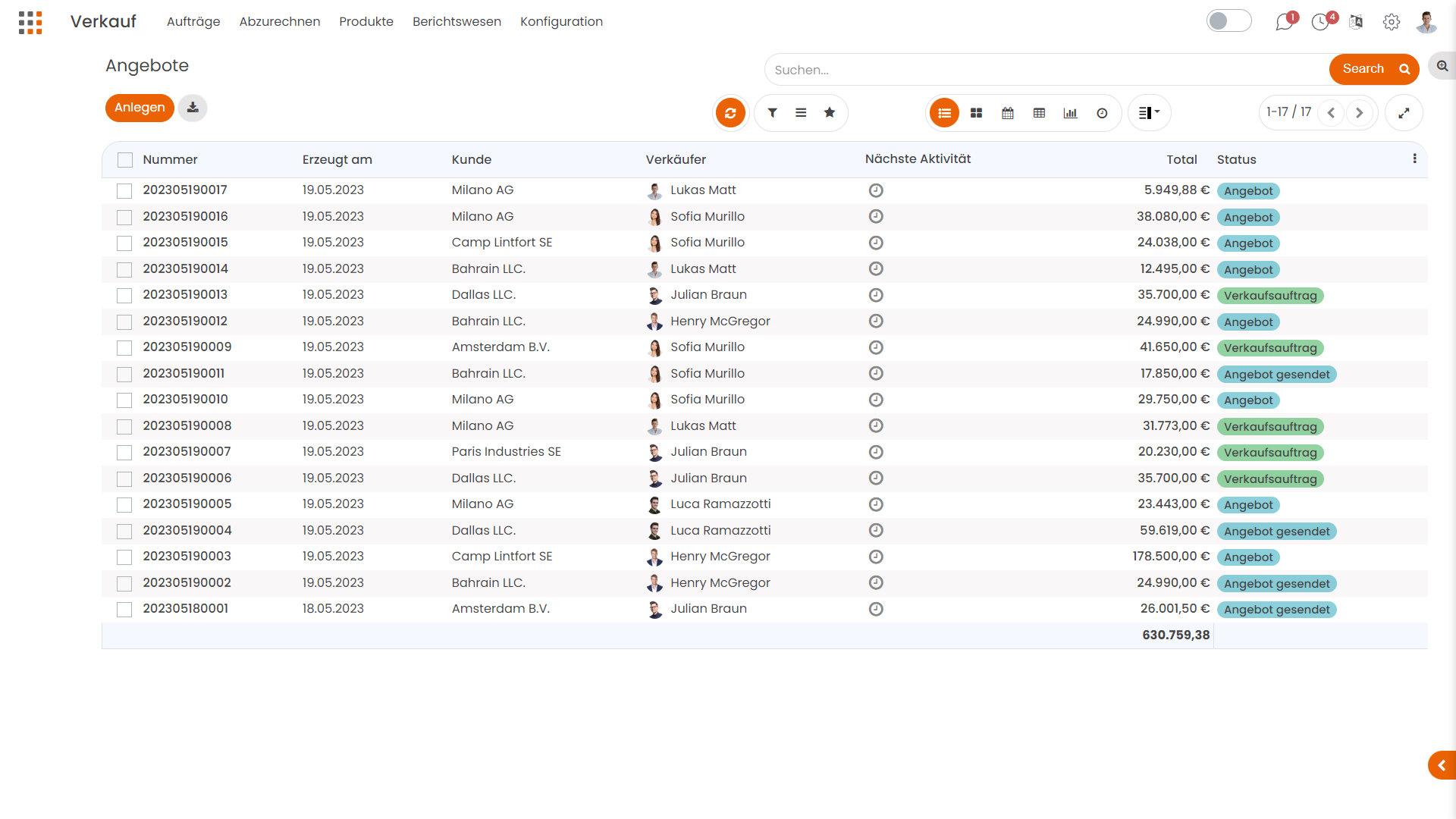The width and height of the screenshot is (1456, 819).
Task: Open the activities clock icon in header
Action: (x=1320, y=22)
